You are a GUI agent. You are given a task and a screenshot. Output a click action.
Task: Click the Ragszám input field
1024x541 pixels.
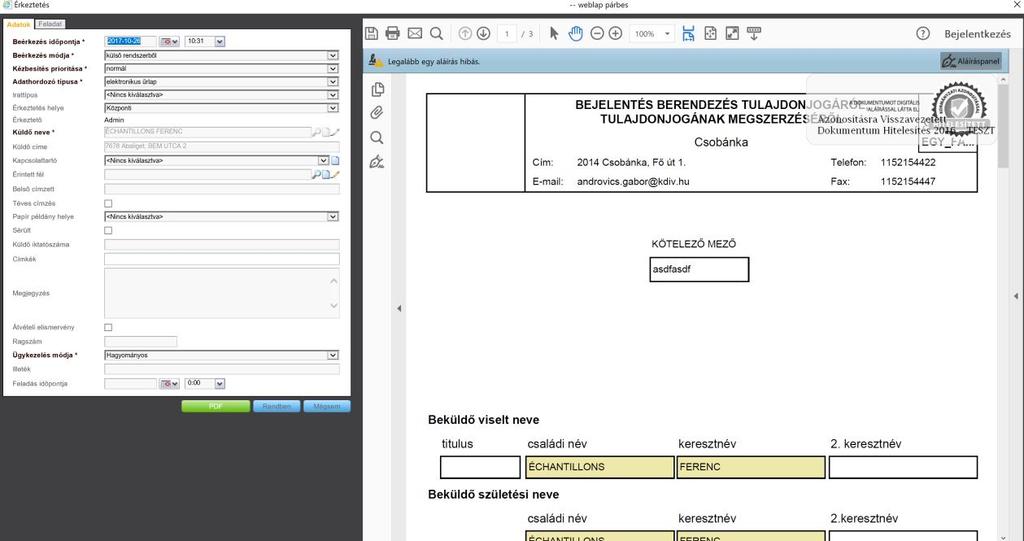(x=140, y=342)
